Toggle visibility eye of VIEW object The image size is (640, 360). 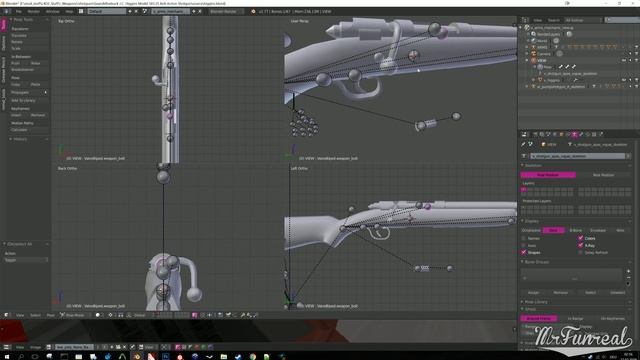click(x=624, y=60)
